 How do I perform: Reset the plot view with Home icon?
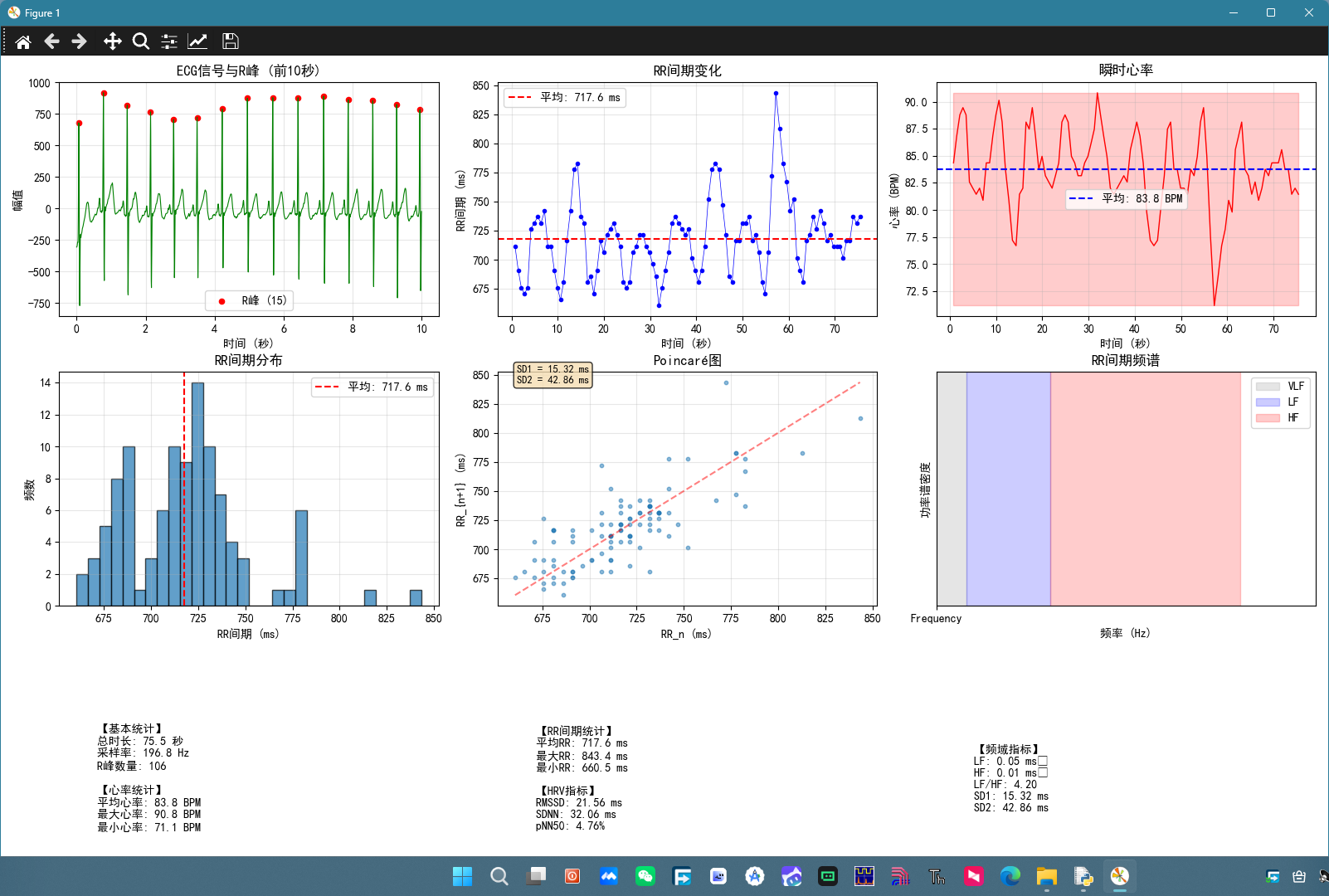click(23, 41)
